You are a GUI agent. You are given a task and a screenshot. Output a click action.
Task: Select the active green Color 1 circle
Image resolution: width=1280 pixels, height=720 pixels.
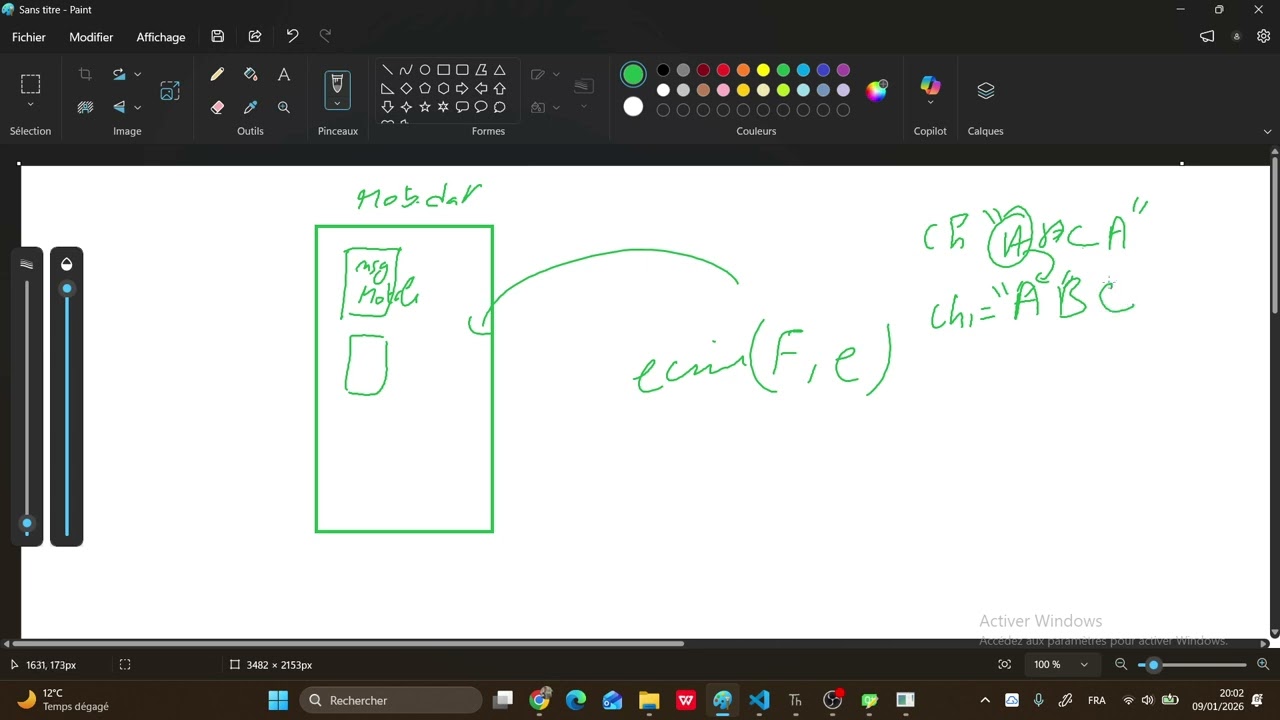click(x=633, y=74)
